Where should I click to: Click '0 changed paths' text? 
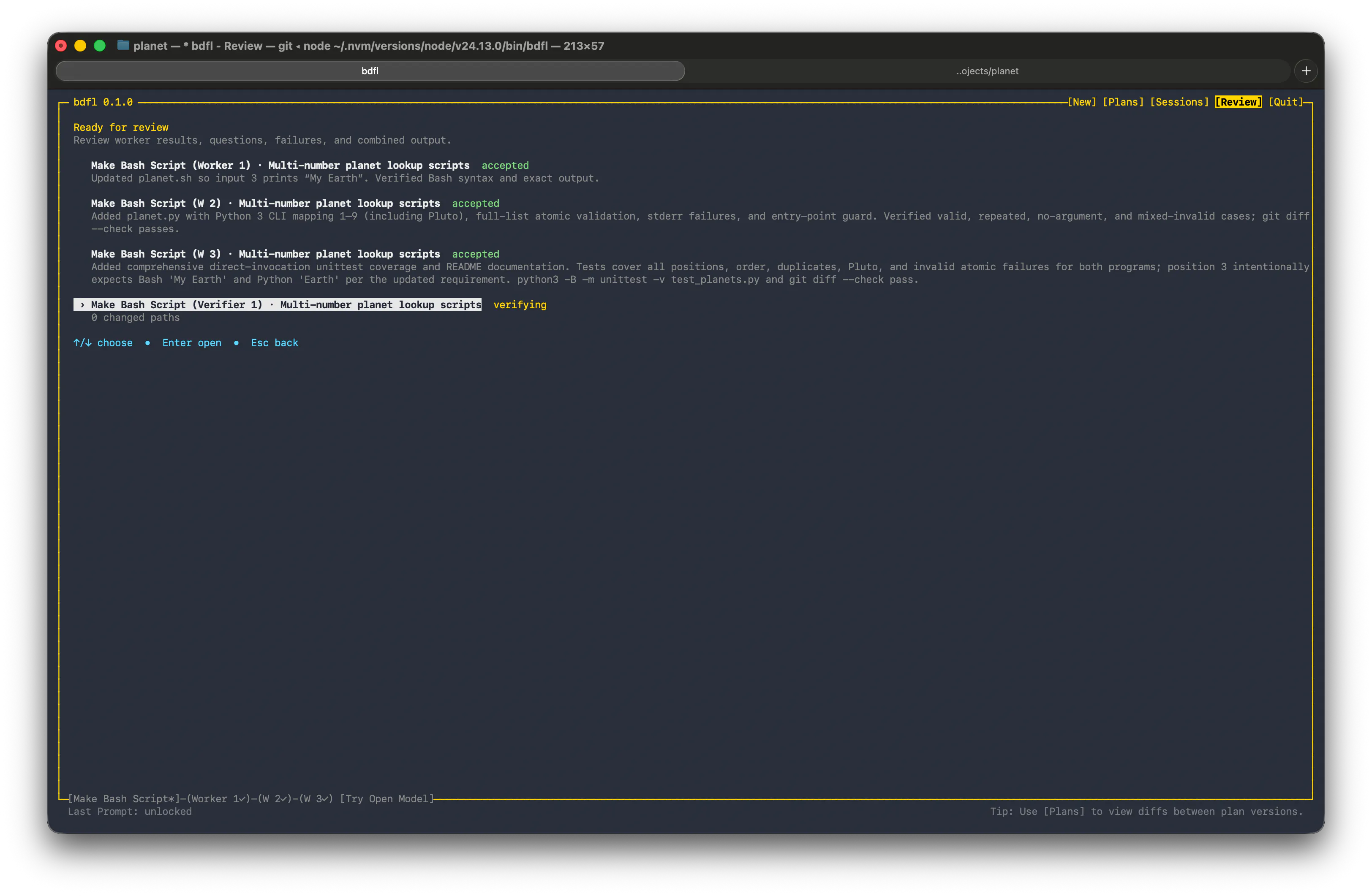pos(136,318)
